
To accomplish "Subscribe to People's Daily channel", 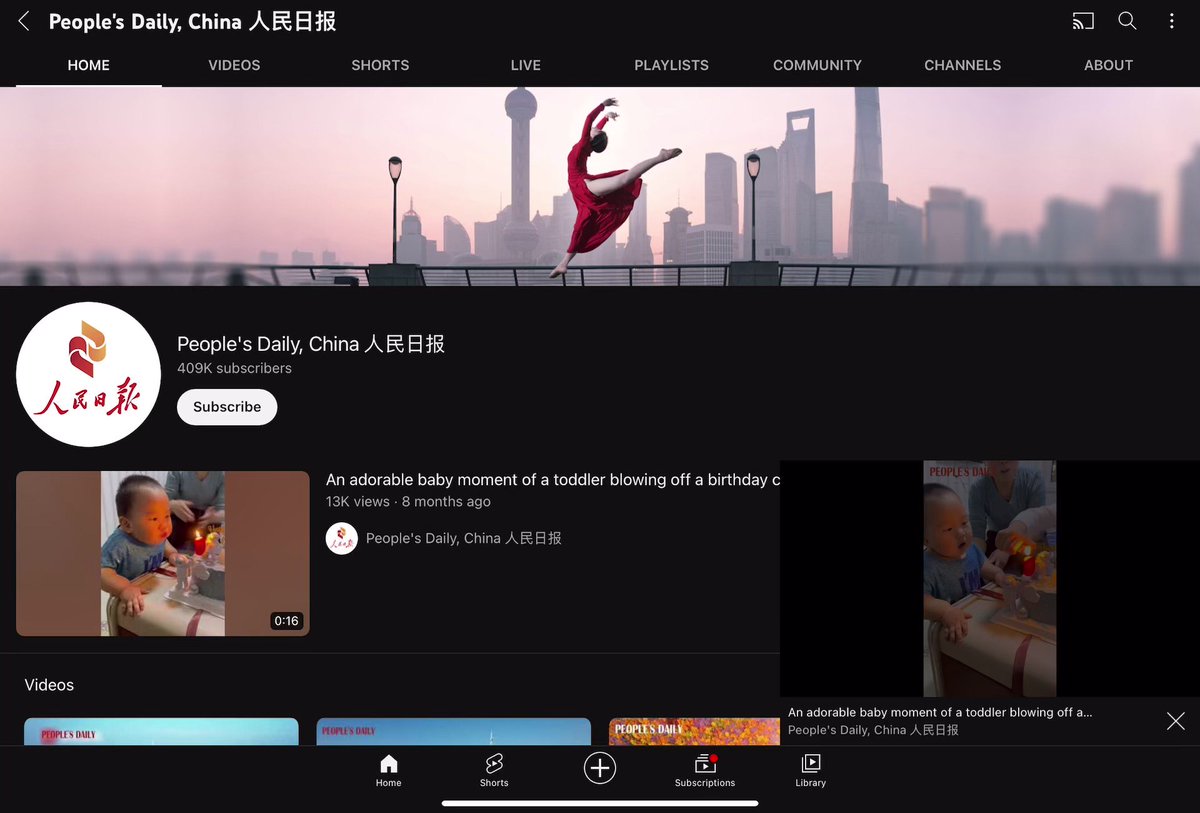I will (x=227, y=407).
